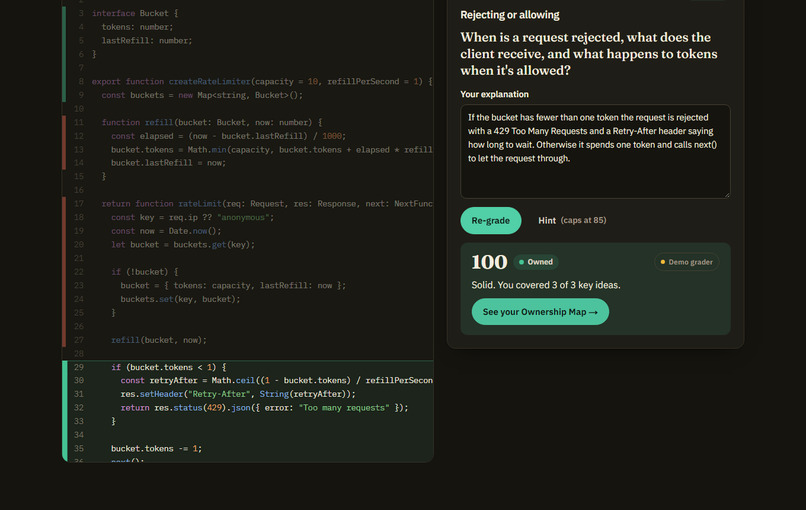The height and width of the screenshot is (510, 806).
Task: Click the Re-grade button
Action: pos(490,221)
